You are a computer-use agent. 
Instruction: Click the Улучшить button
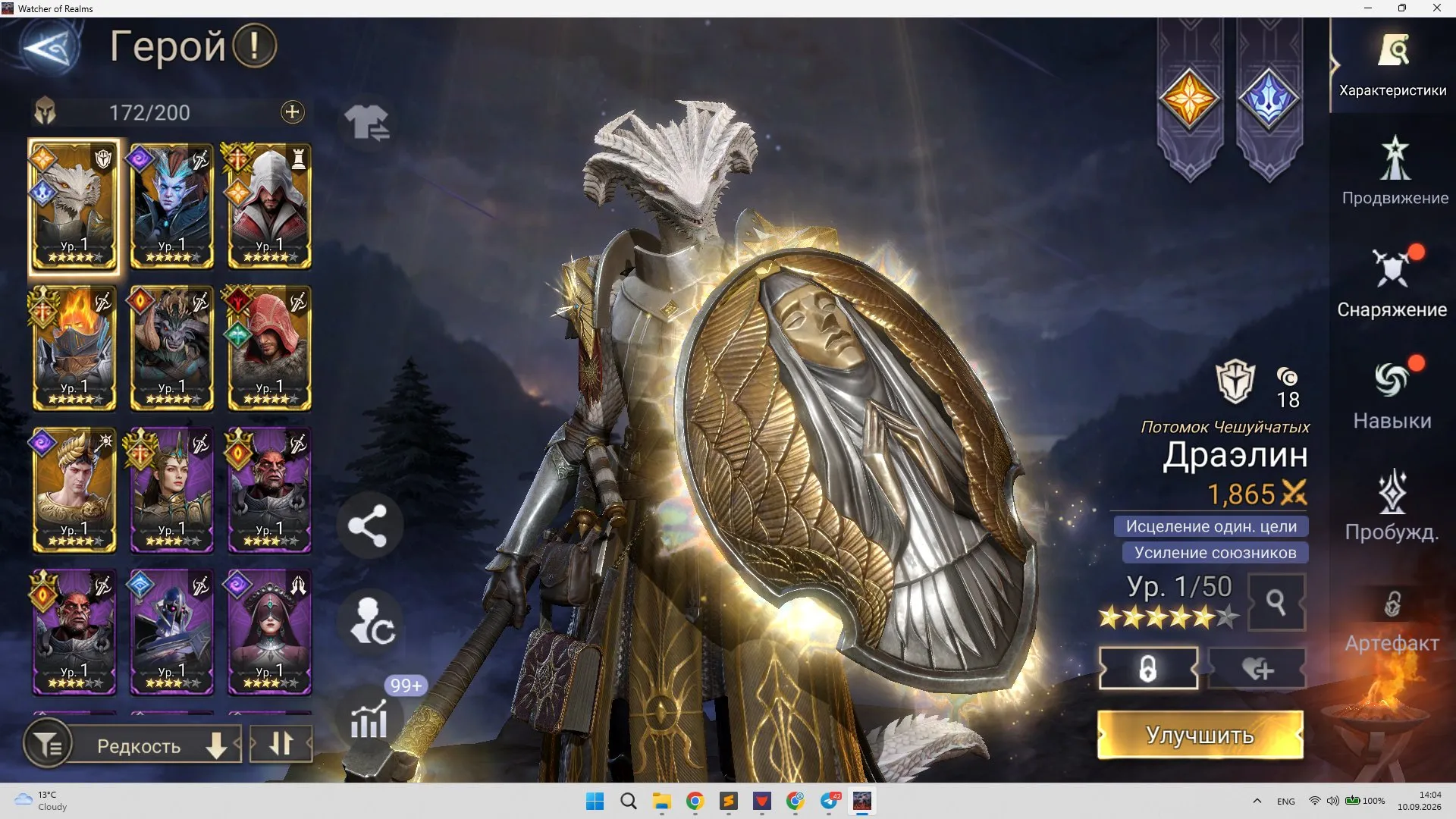(x=1200, y=735)
